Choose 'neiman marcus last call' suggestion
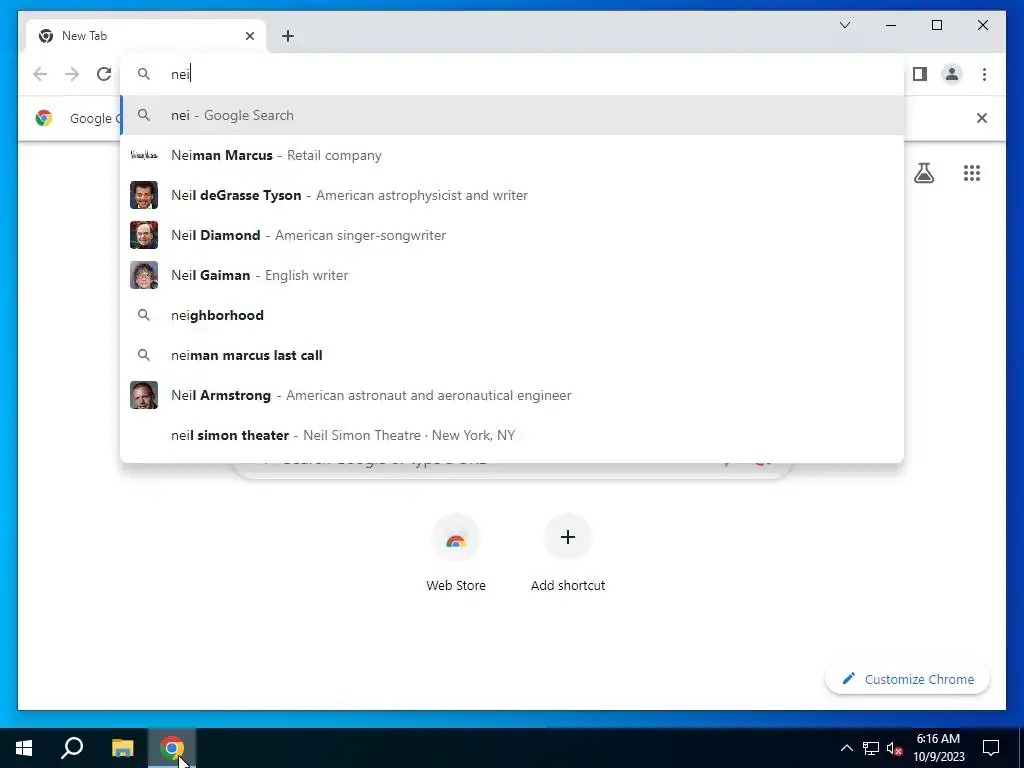 [512, 355]
